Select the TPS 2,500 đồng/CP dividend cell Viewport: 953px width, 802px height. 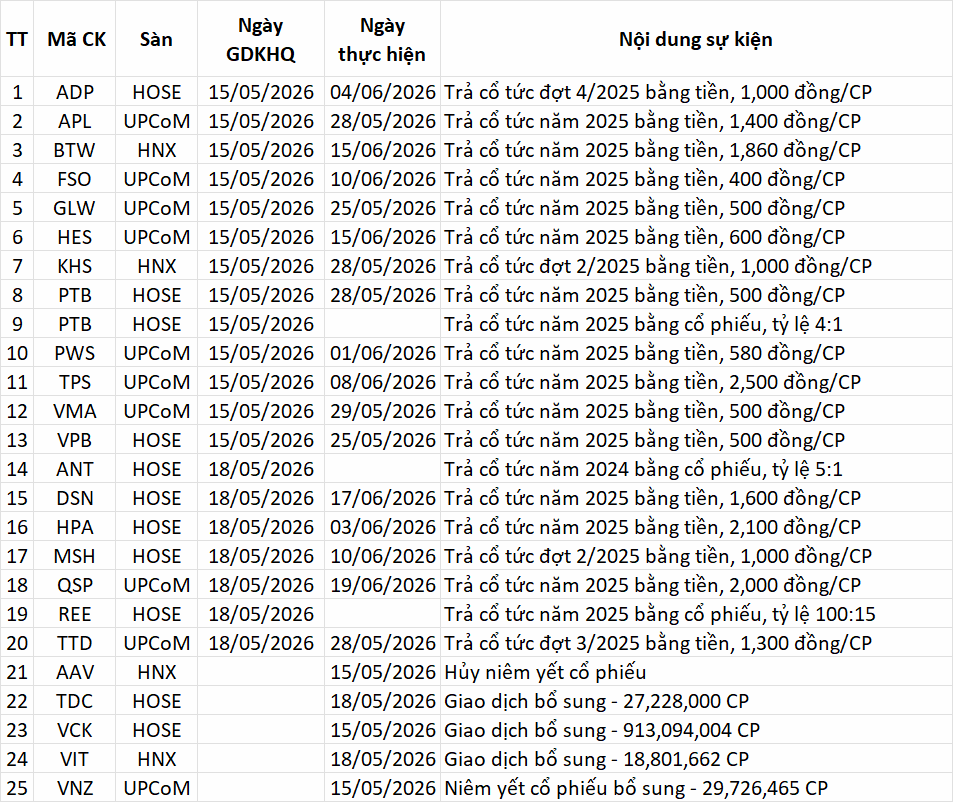(696, 382)
